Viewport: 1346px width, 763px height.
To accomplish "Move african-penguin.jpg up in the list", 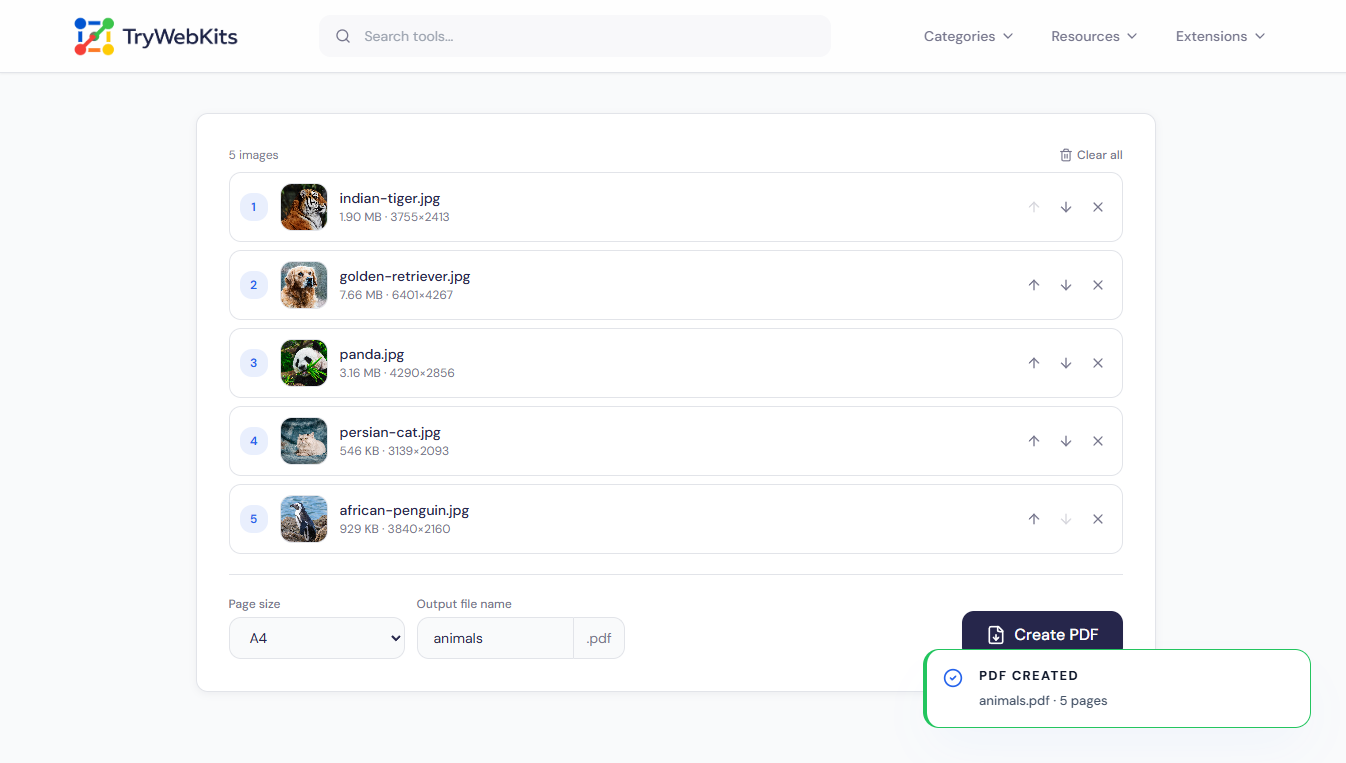I will (x=1034, y=519).
